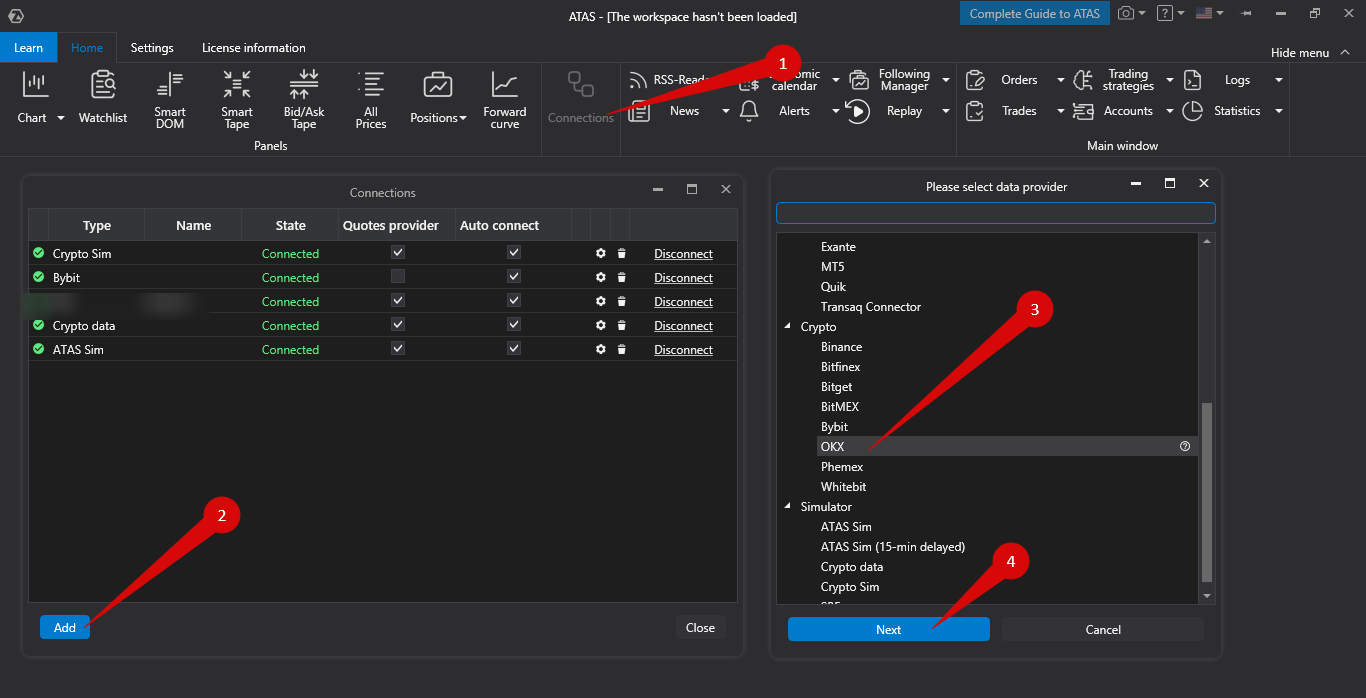This screenshot has height=698, width=1366.
Task: Open the Positions panel icon
Action: pyautogui.click(x=438, y=85)
